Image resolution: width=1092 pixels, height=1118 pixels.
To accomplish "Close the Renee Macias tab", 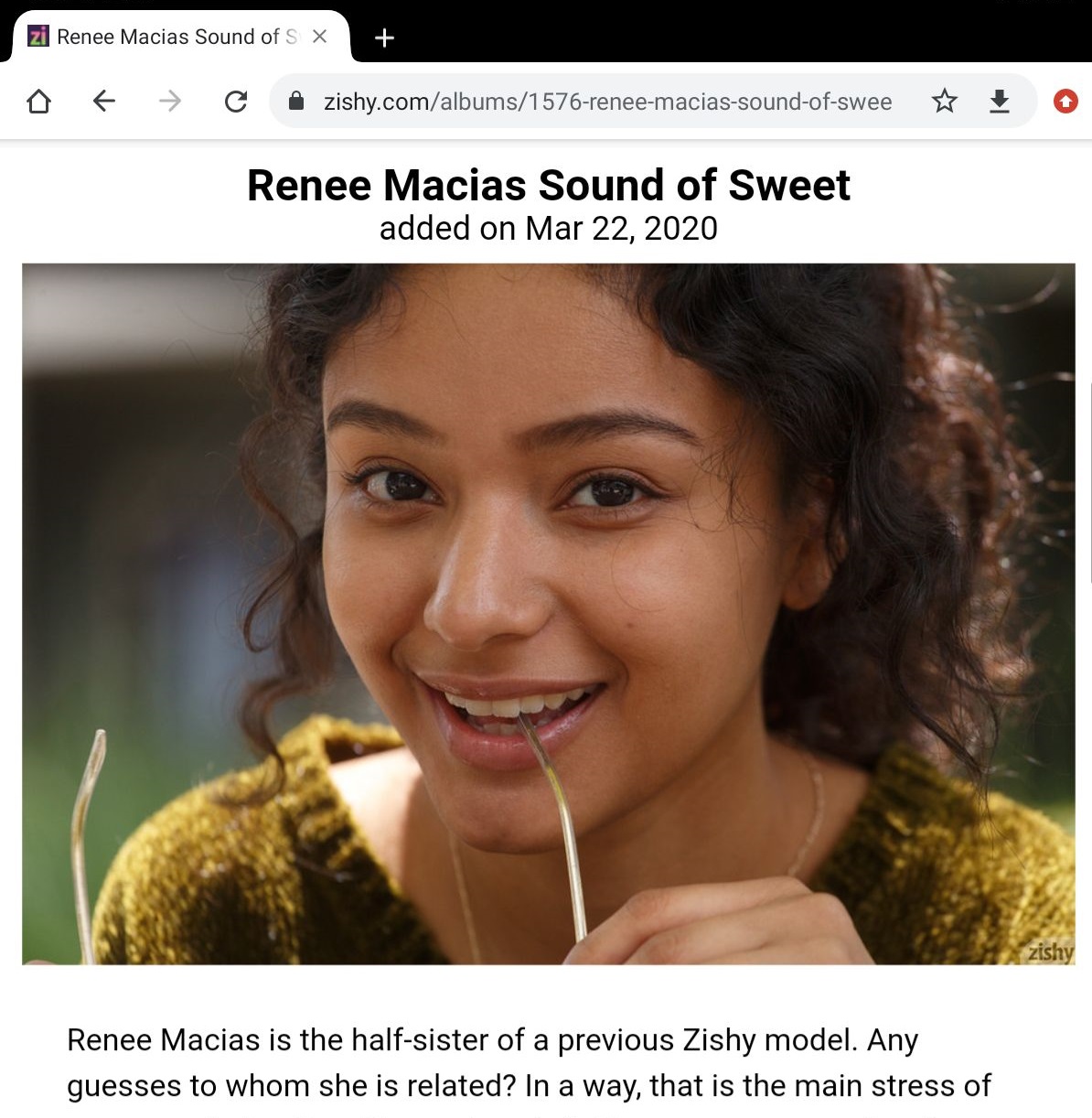I will (x=319, y=37).
